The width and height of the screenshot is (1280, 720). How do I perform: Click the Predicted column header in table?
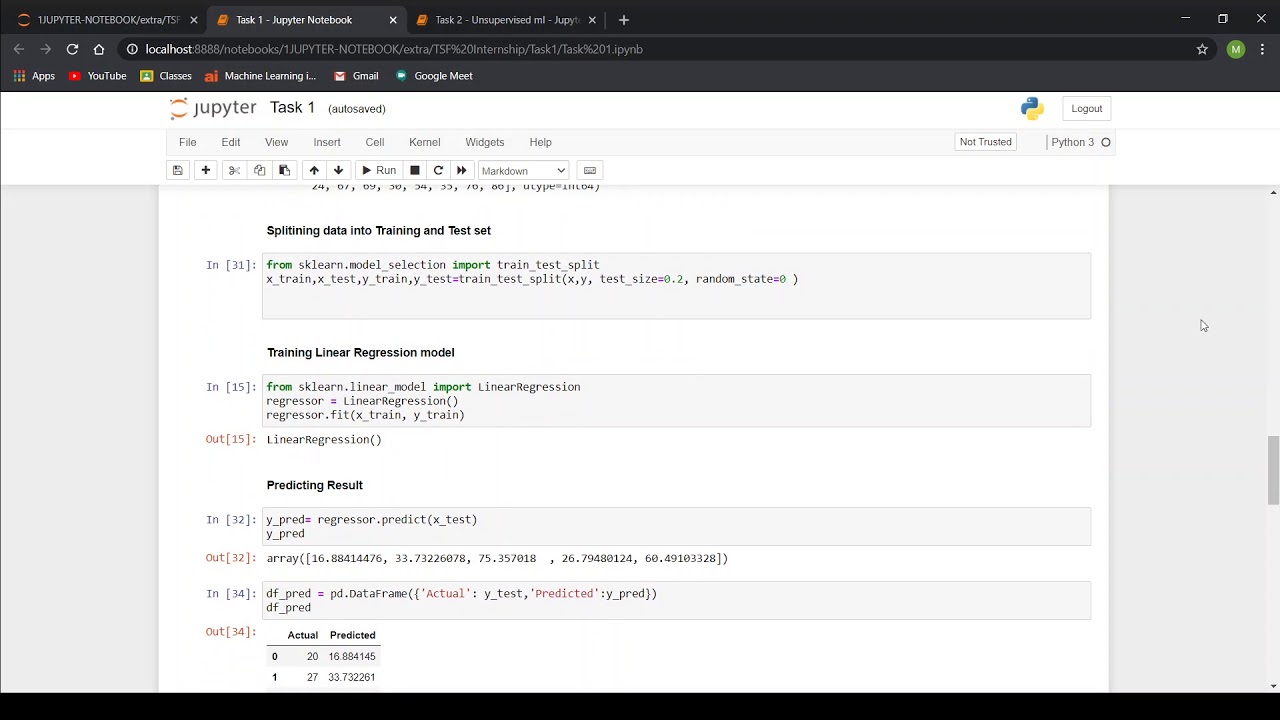click(x=352, y=635)
